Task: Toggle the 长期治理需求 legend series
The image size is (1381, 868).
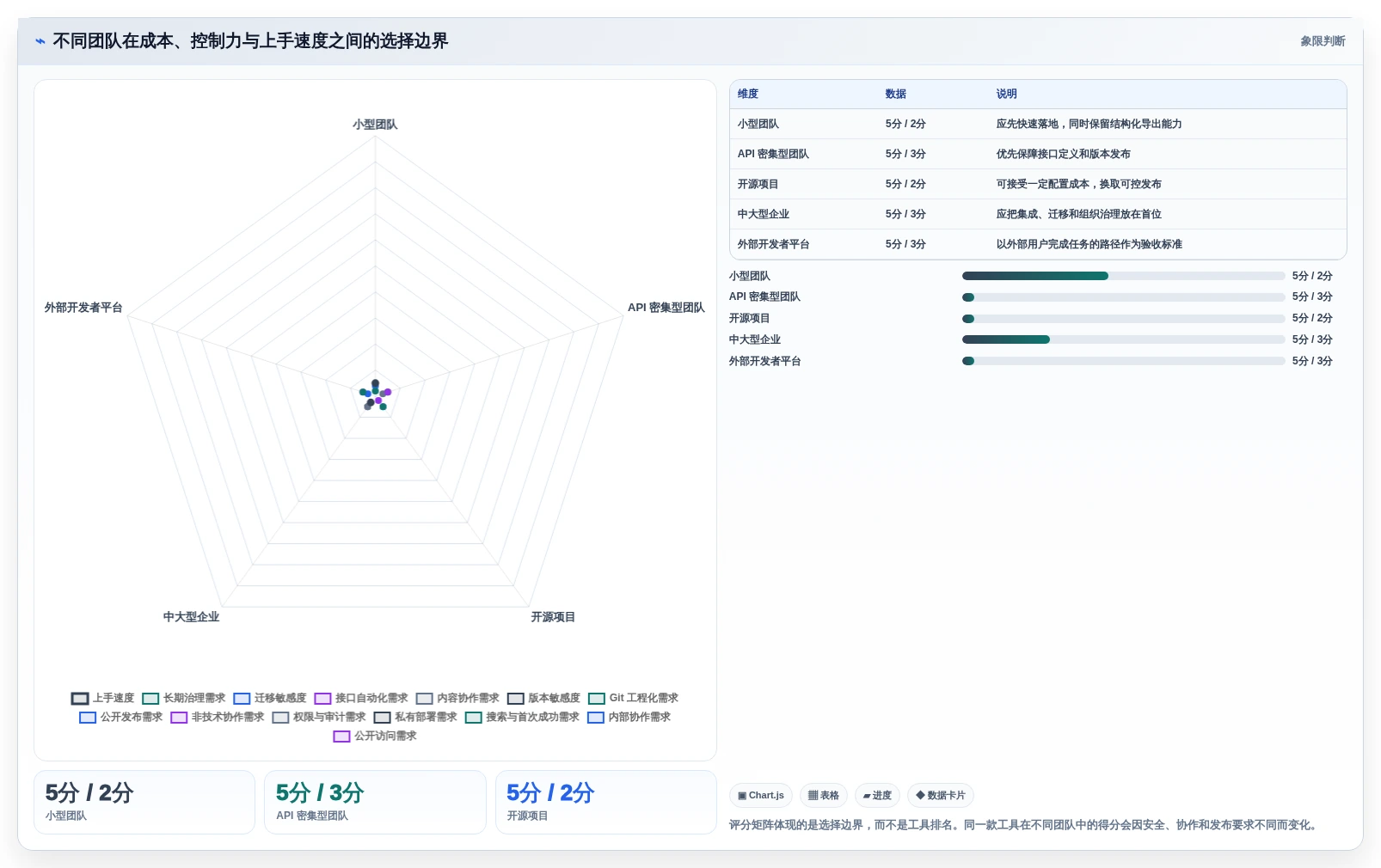Action: click(x=184, y=698)
